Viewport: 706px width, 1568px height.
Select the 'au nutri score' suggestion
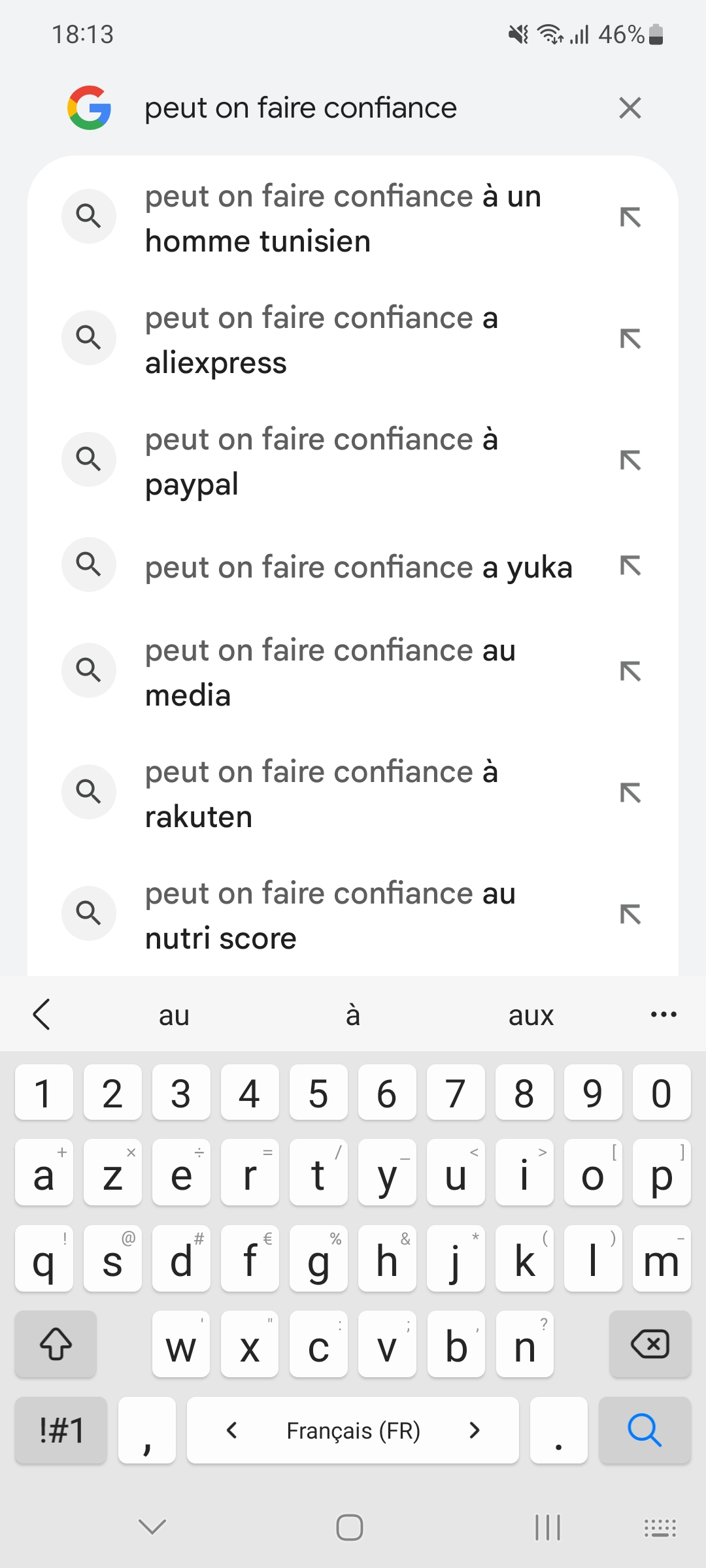[x=330, y=915]
